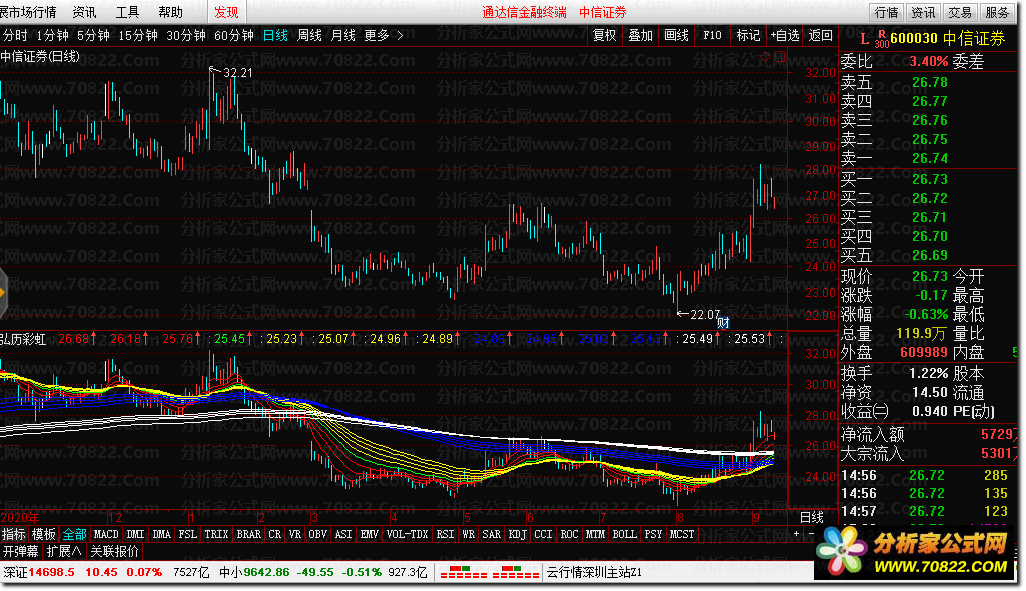This screenshot has width=1026, height=591.
Task: Switch to the 1分钟 chart
Action: click(x=52, y=35)
